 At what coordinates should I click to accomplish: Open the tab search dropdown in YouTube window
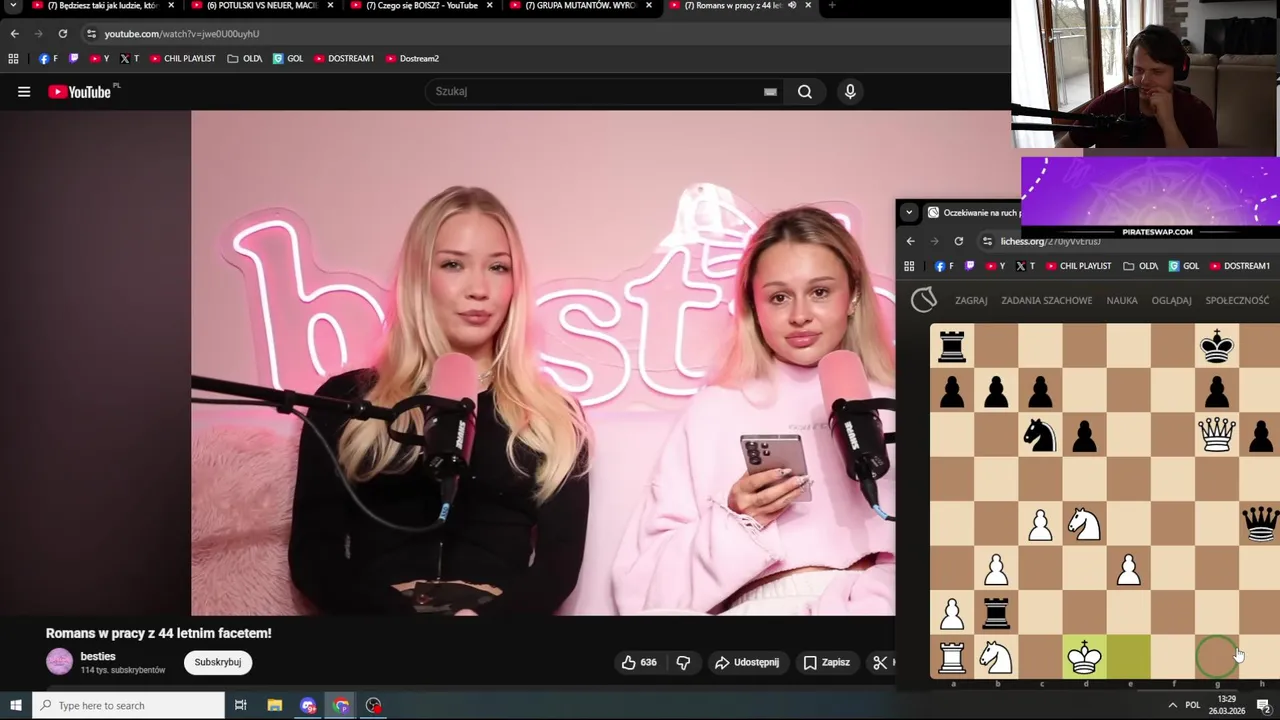13,6
